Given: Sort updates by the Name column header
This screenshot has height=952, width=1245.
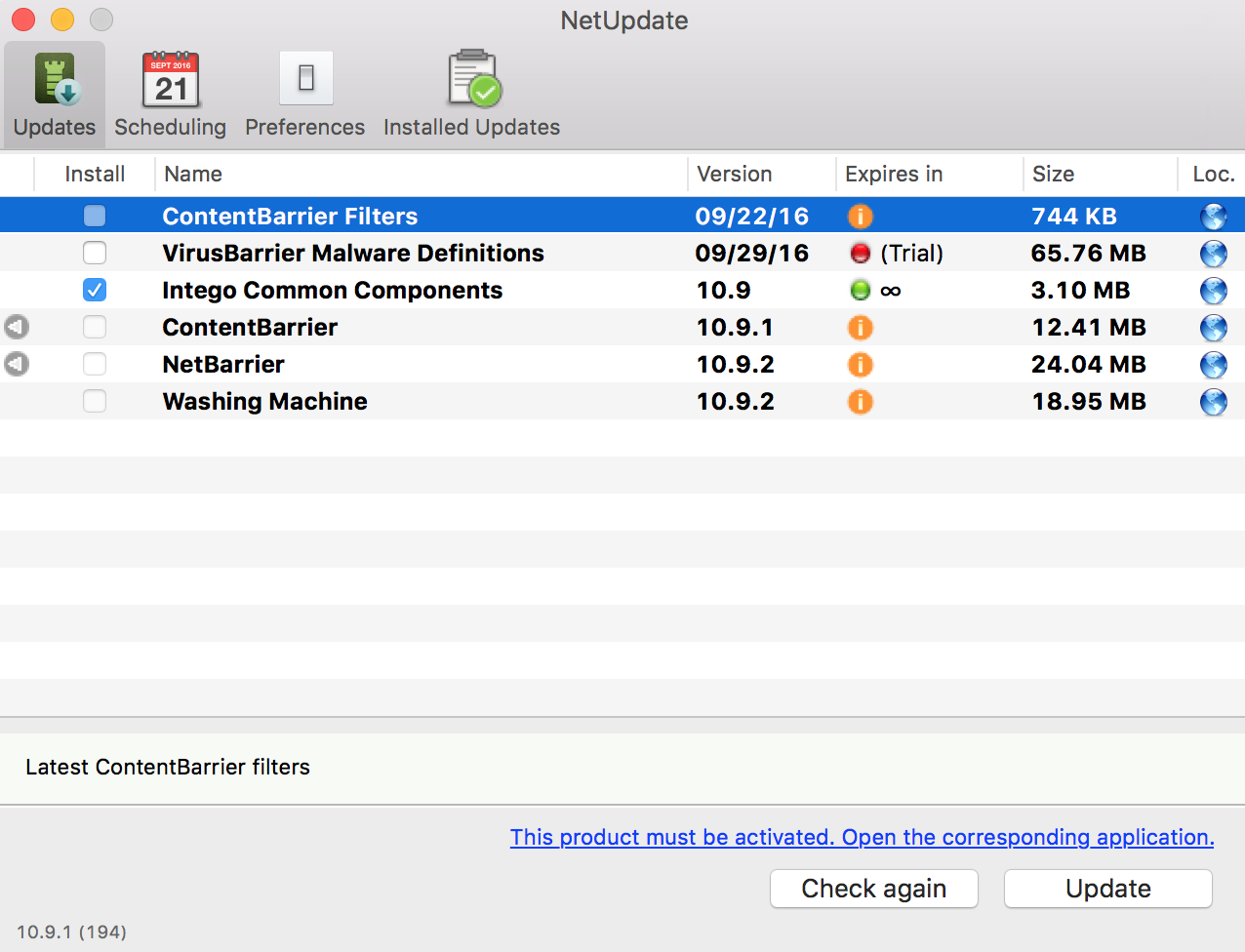Looking at the screenshot, I should pos(422,174).
